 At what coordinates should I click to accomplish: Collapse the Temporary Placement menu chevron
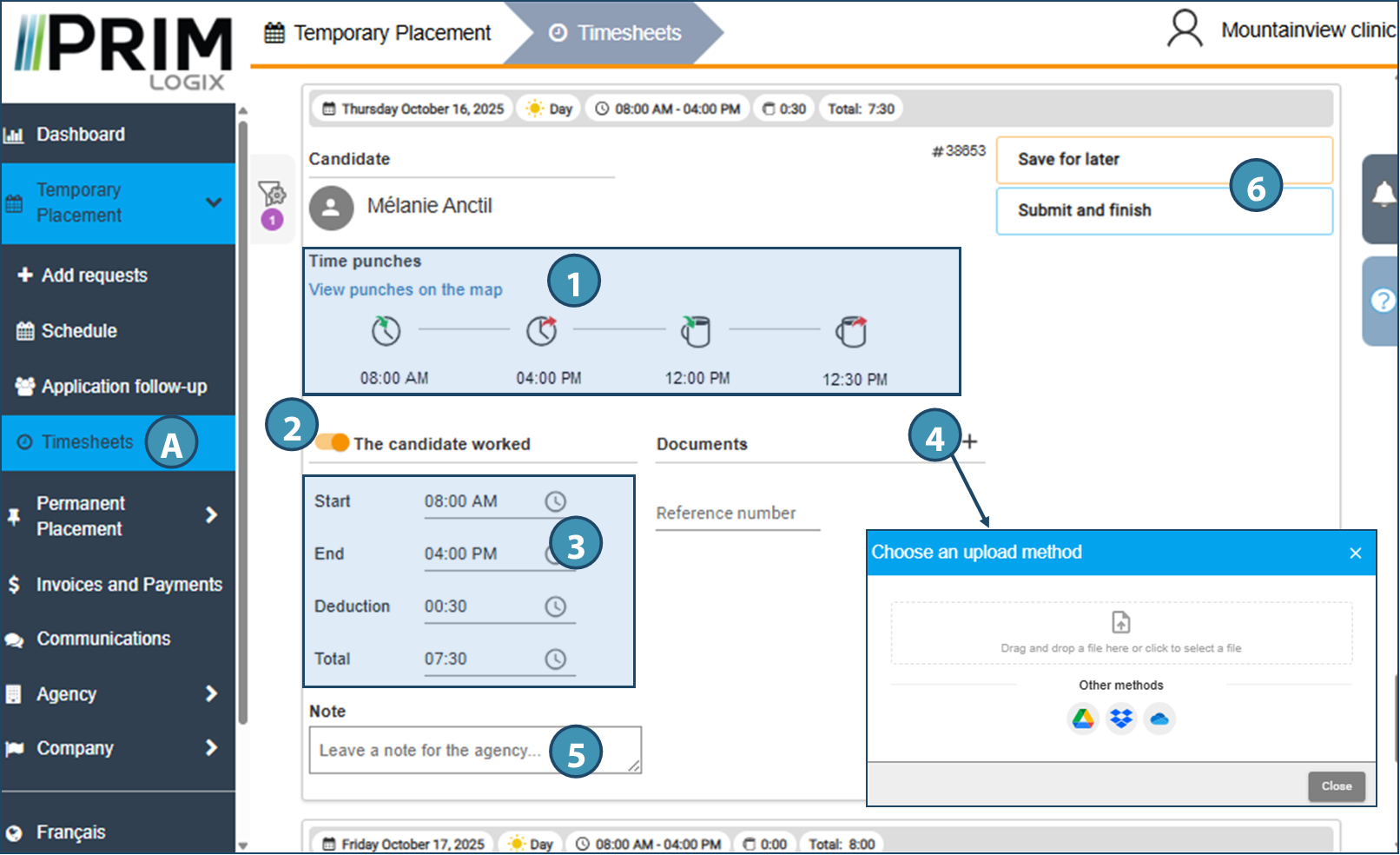tap(213, 202)
